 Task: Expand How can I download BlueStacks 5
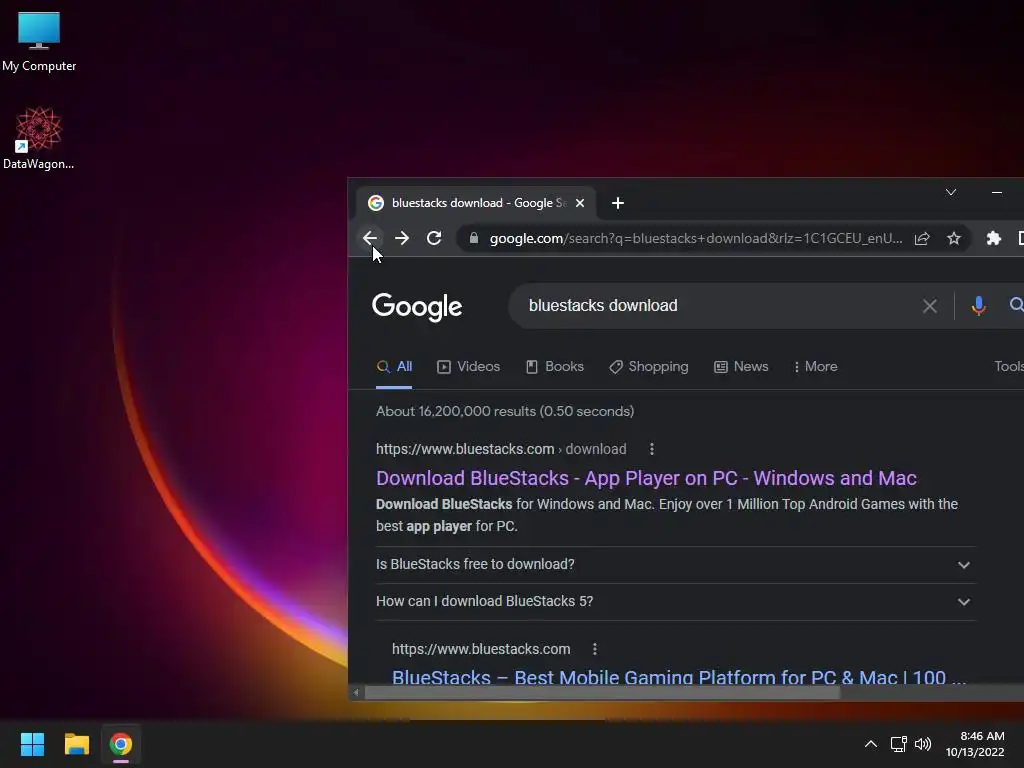pos(675,601)
